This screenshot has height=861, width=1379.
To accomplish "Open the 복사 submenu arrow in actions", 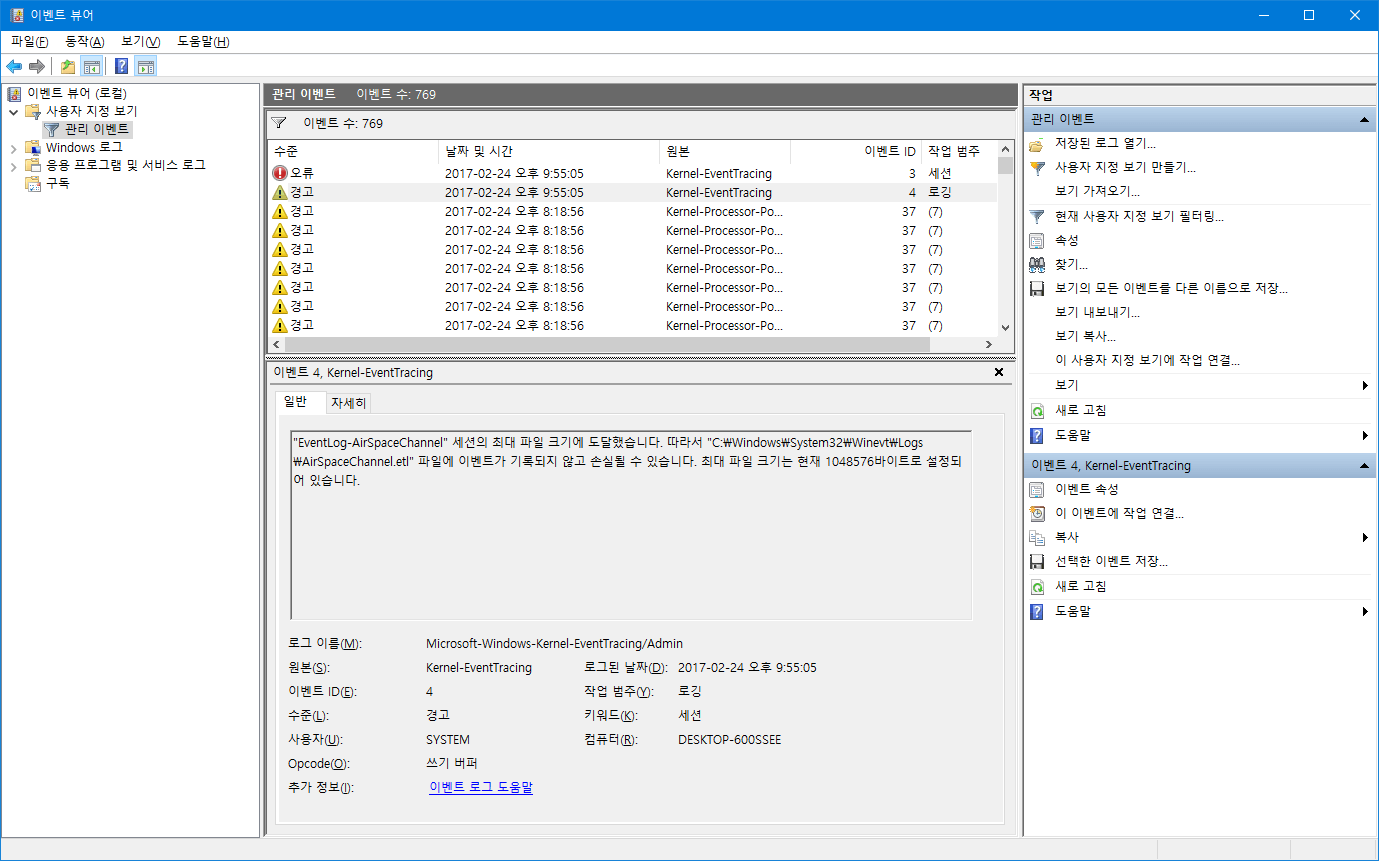I will click(1365, 538).
